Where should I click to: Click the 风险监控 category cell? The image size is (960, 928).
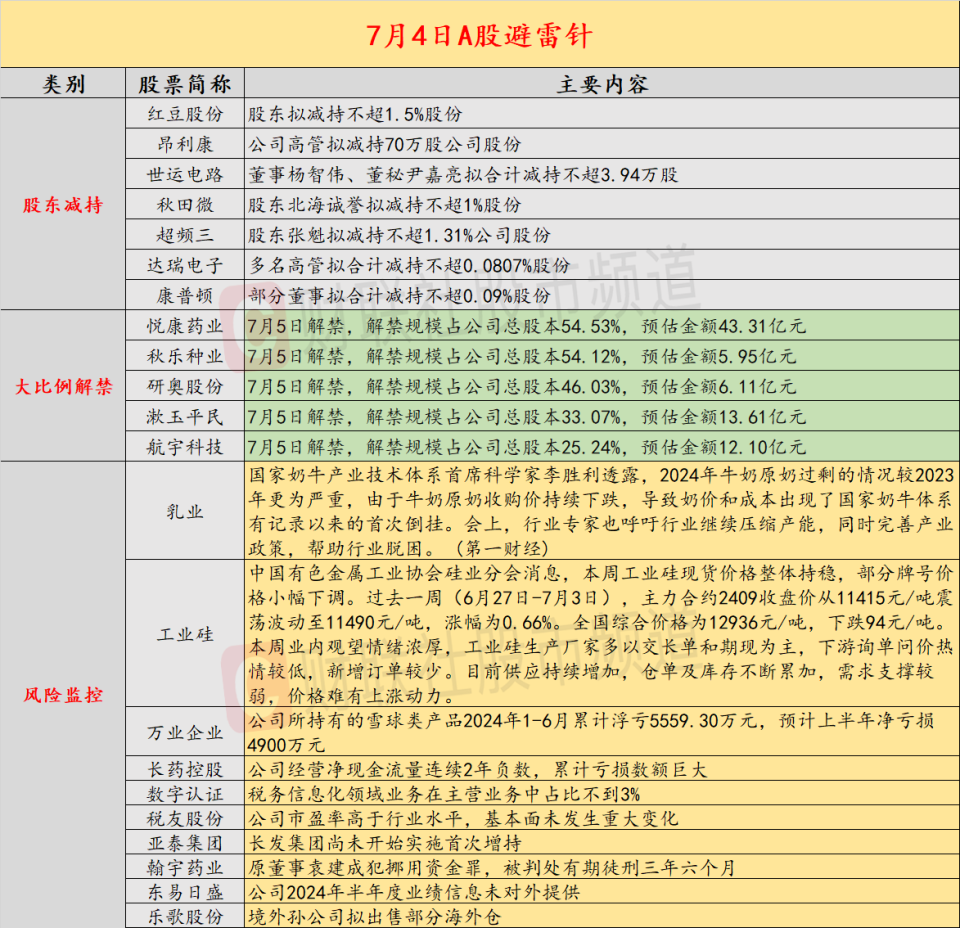tap(63, 695)
